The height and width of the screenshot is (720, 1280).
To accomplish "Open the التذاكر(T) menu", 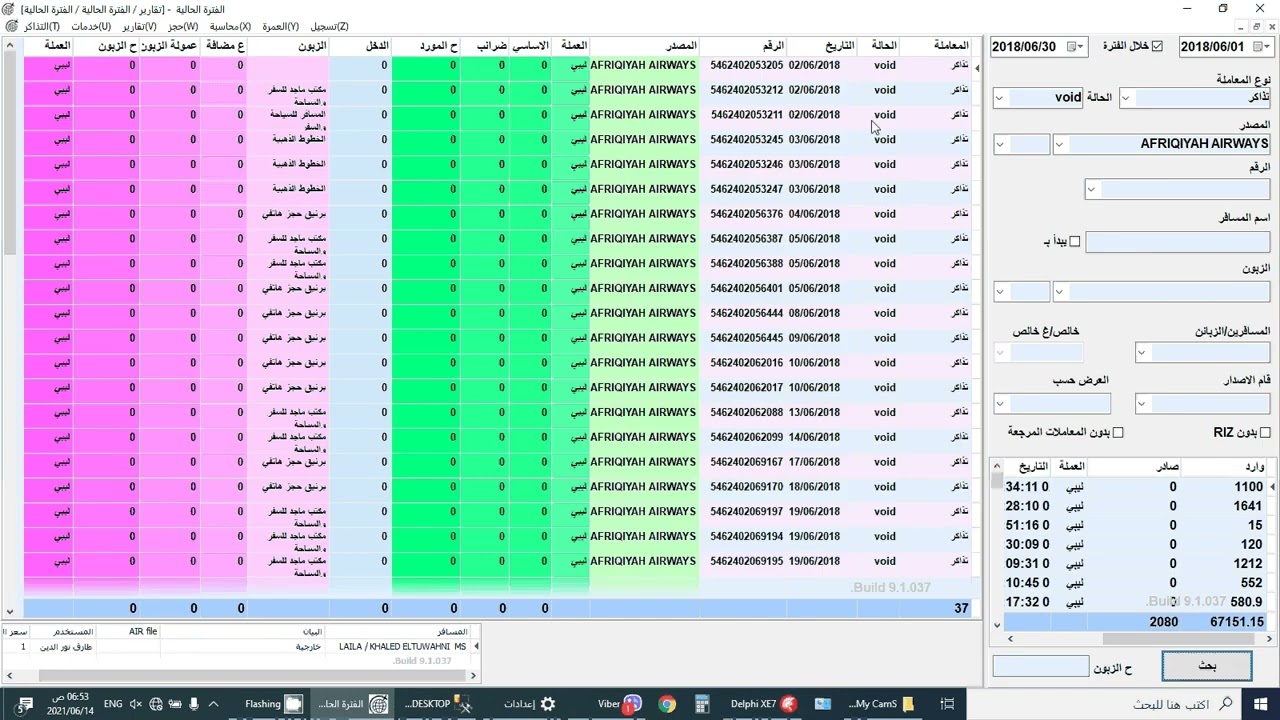I will coord(41,27).
